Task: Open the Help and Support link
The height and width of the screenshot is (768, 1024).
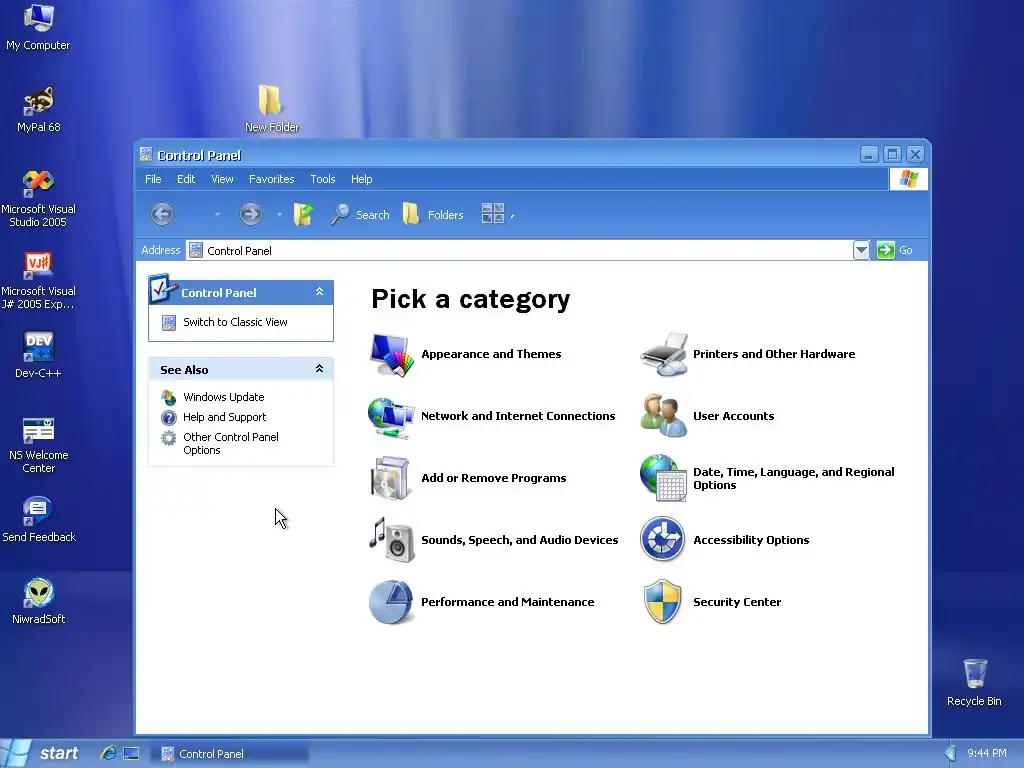Action: click(225, 417)
